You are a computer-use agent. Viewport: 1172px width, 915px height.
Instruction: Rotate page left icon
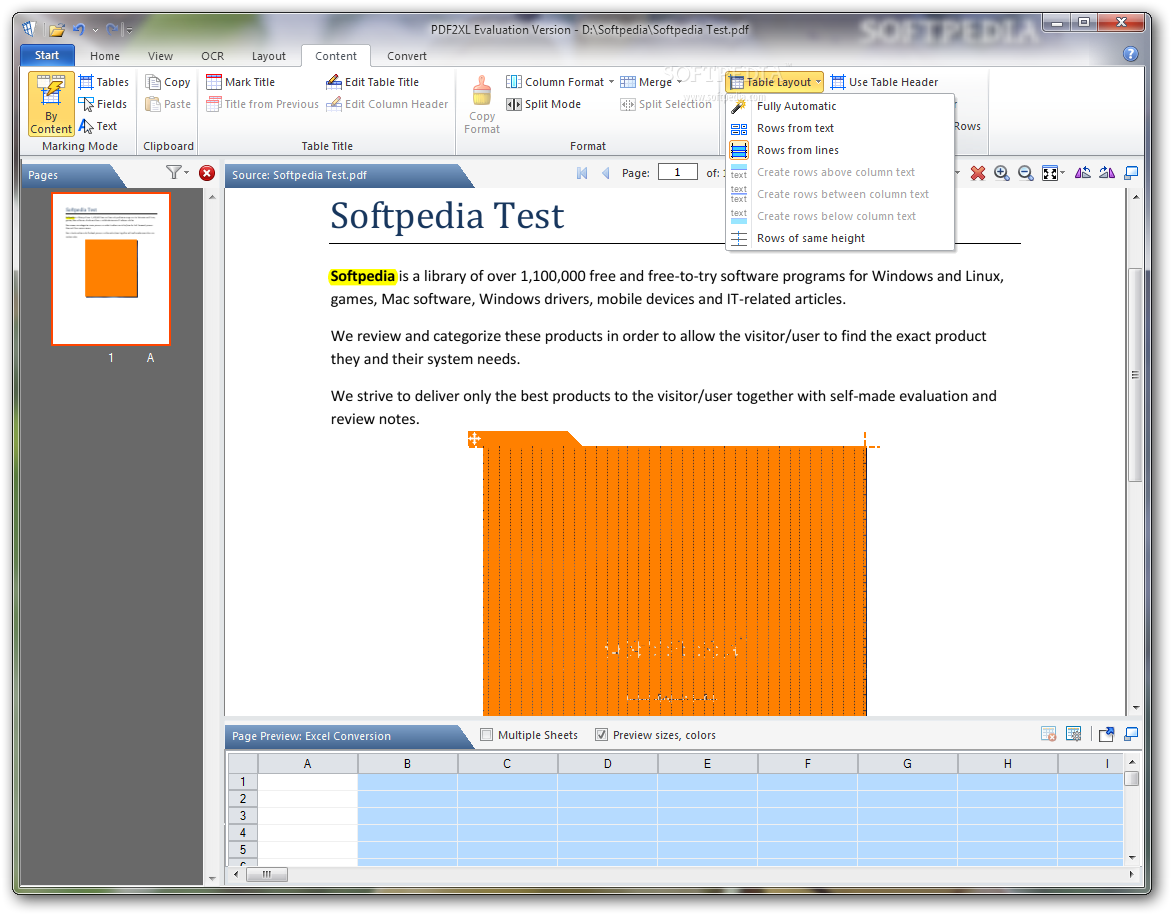pyautogui.click(x=1082, y=173)
